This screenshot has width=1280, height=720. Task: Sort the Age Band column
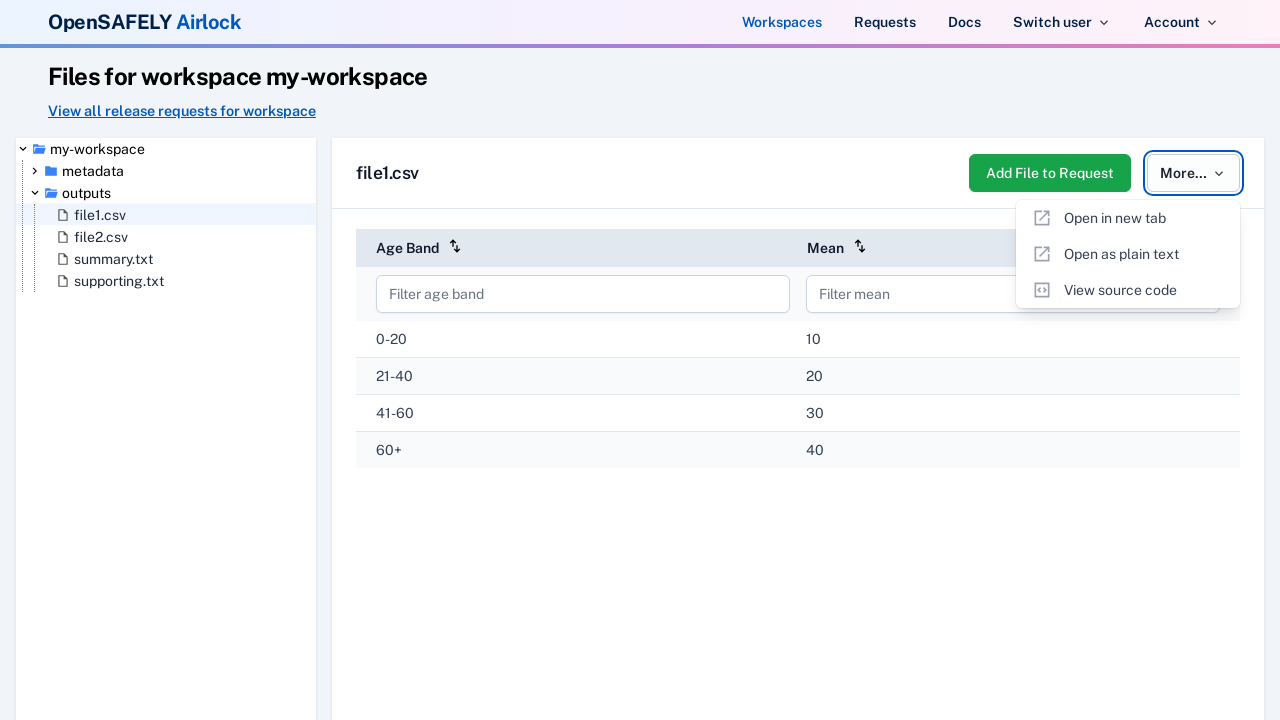click(455, 246)
